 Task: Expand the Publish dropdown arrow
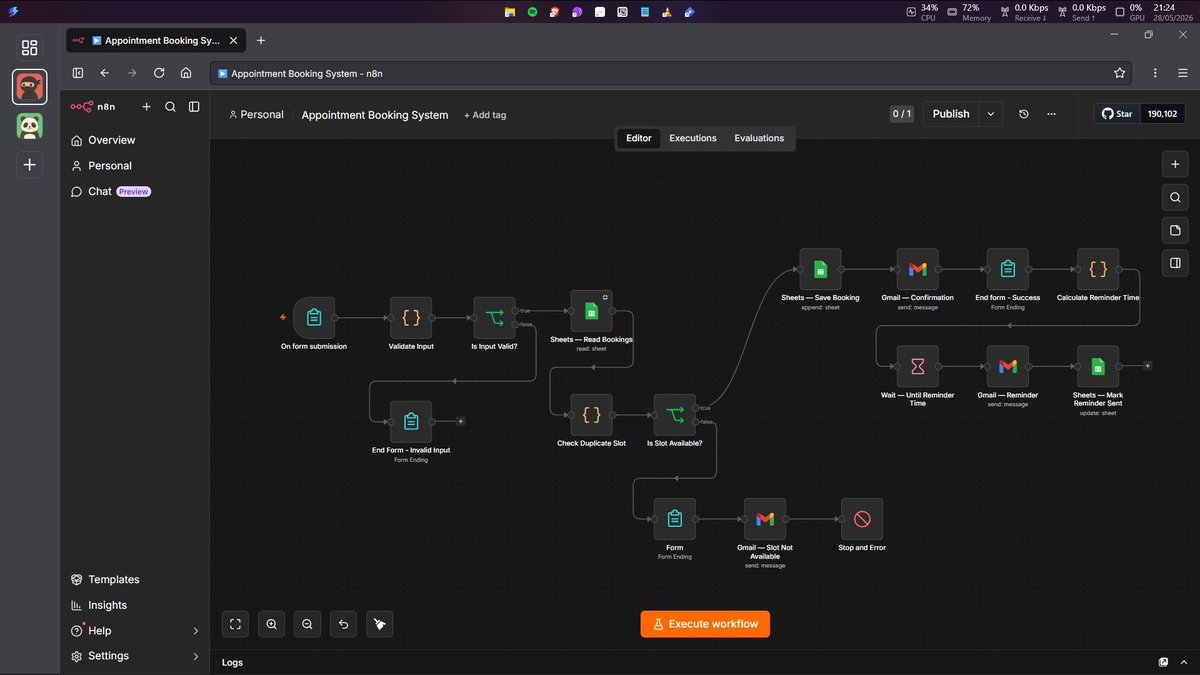(990, 114)
